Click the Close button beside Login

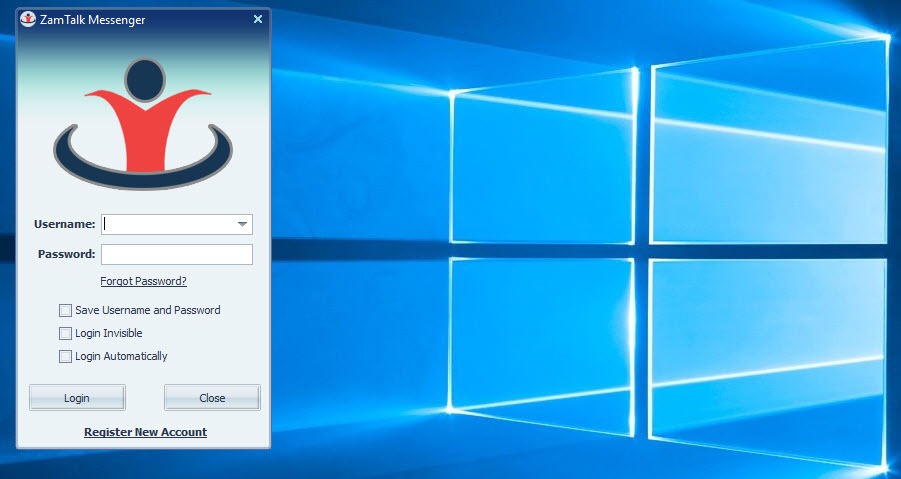click(212, 397)
